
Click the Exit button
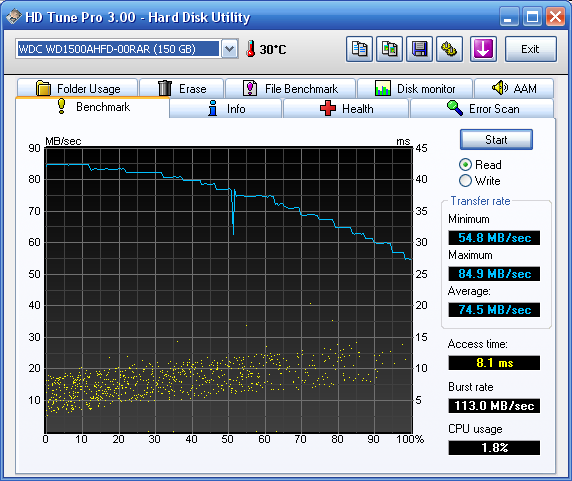click(x=530, y=49)
